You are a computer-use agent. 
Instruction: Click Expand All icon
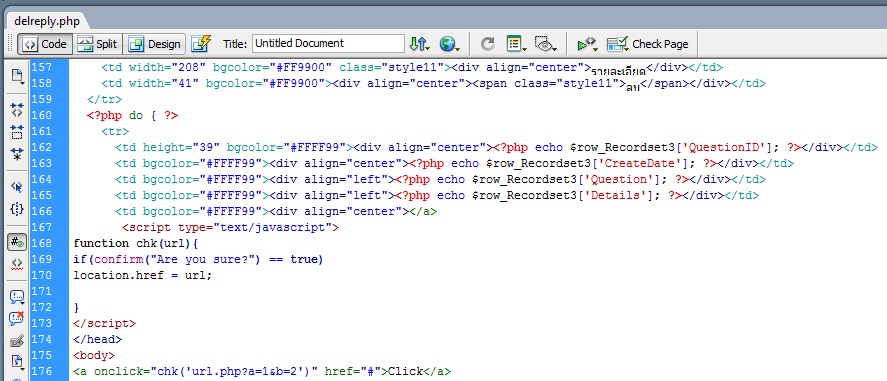pos(17,154)
